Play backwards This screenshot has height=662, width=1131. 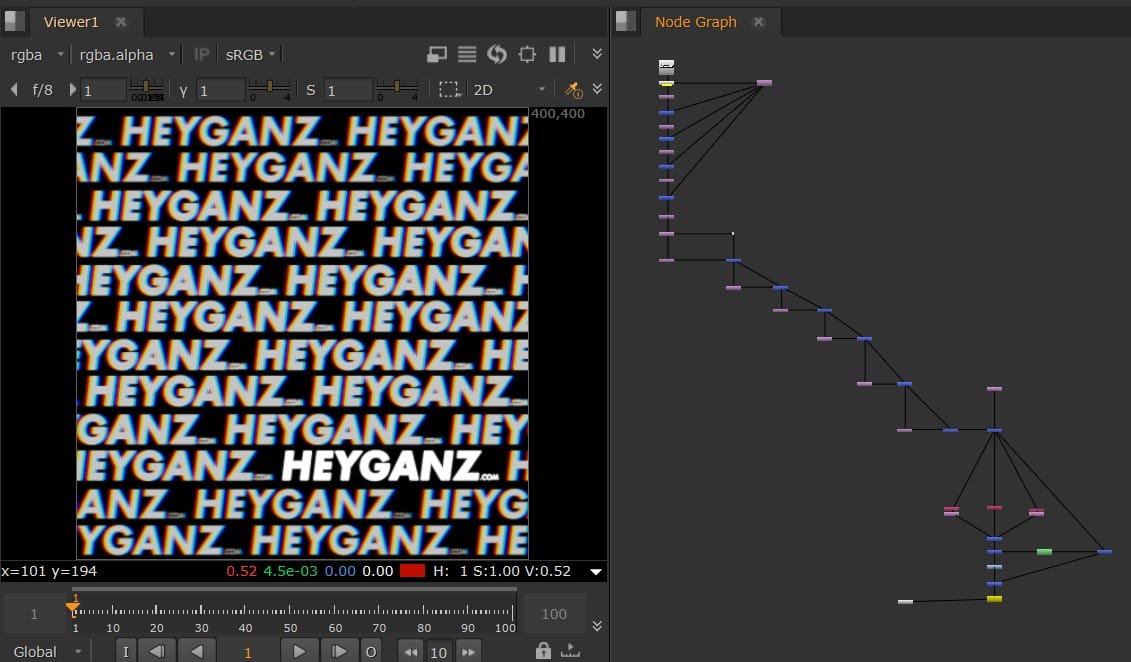[197, 652]
